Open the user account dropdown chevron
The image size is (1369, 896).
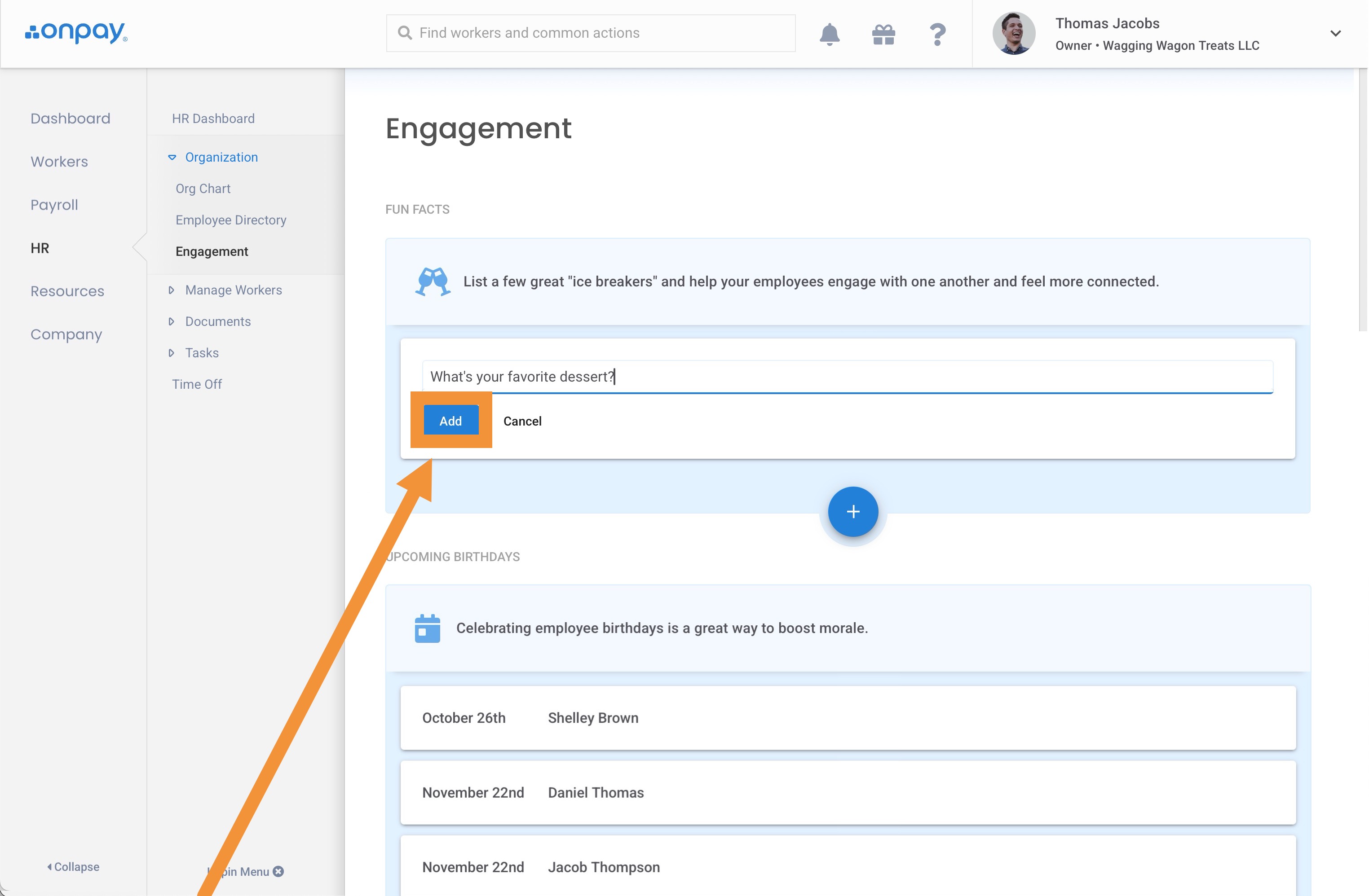click(1335, 33)
